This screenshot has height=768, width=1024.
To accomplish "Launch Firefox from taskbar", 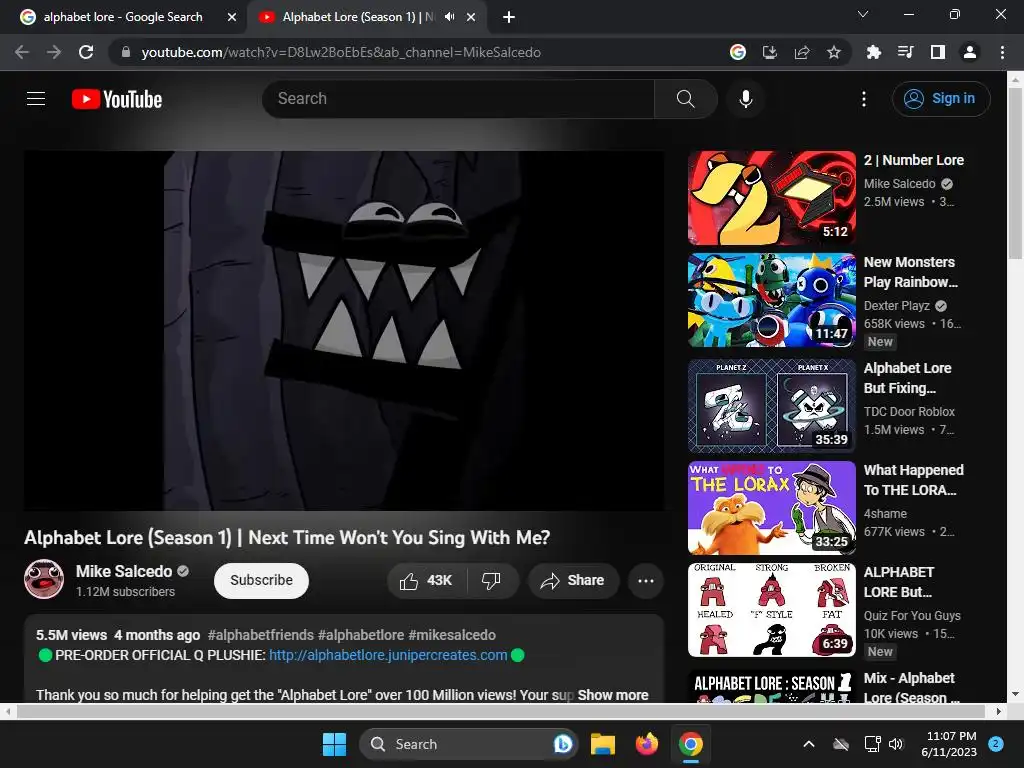I will 647,744.
